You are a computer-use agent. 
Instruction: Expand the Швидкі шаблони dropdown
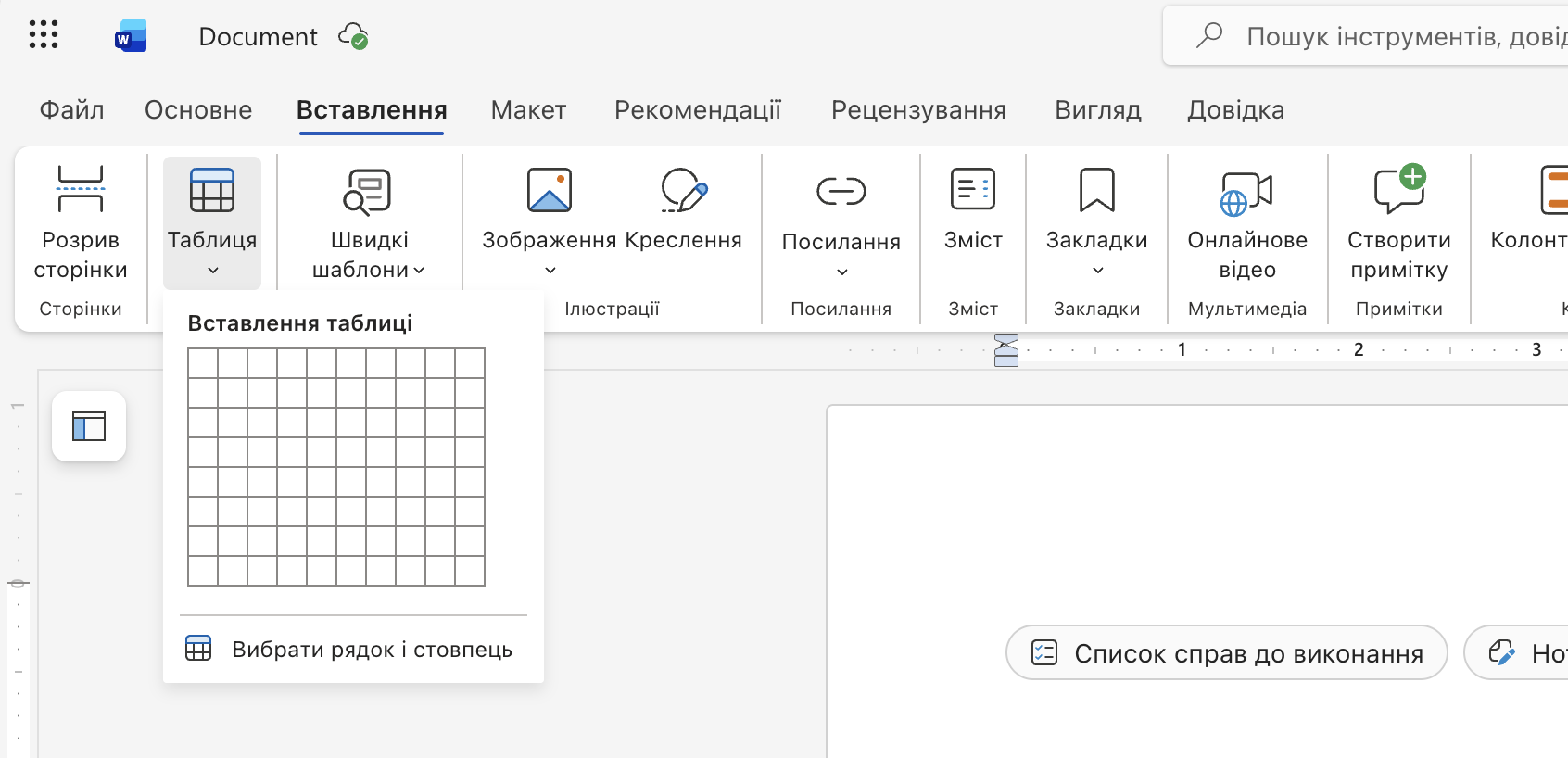coord(369,223)
